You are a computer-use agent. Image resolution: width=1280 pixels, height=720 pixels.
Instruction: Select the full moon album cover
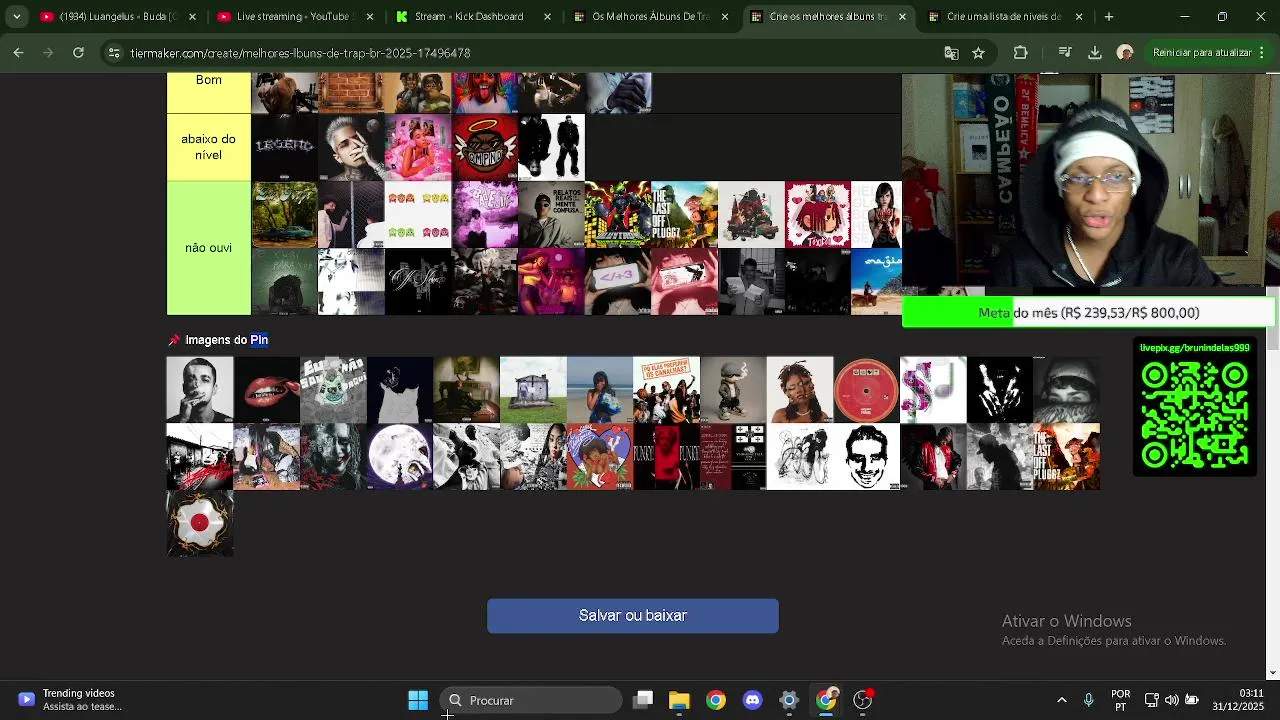pyautogui.click(x=400, y=457)
